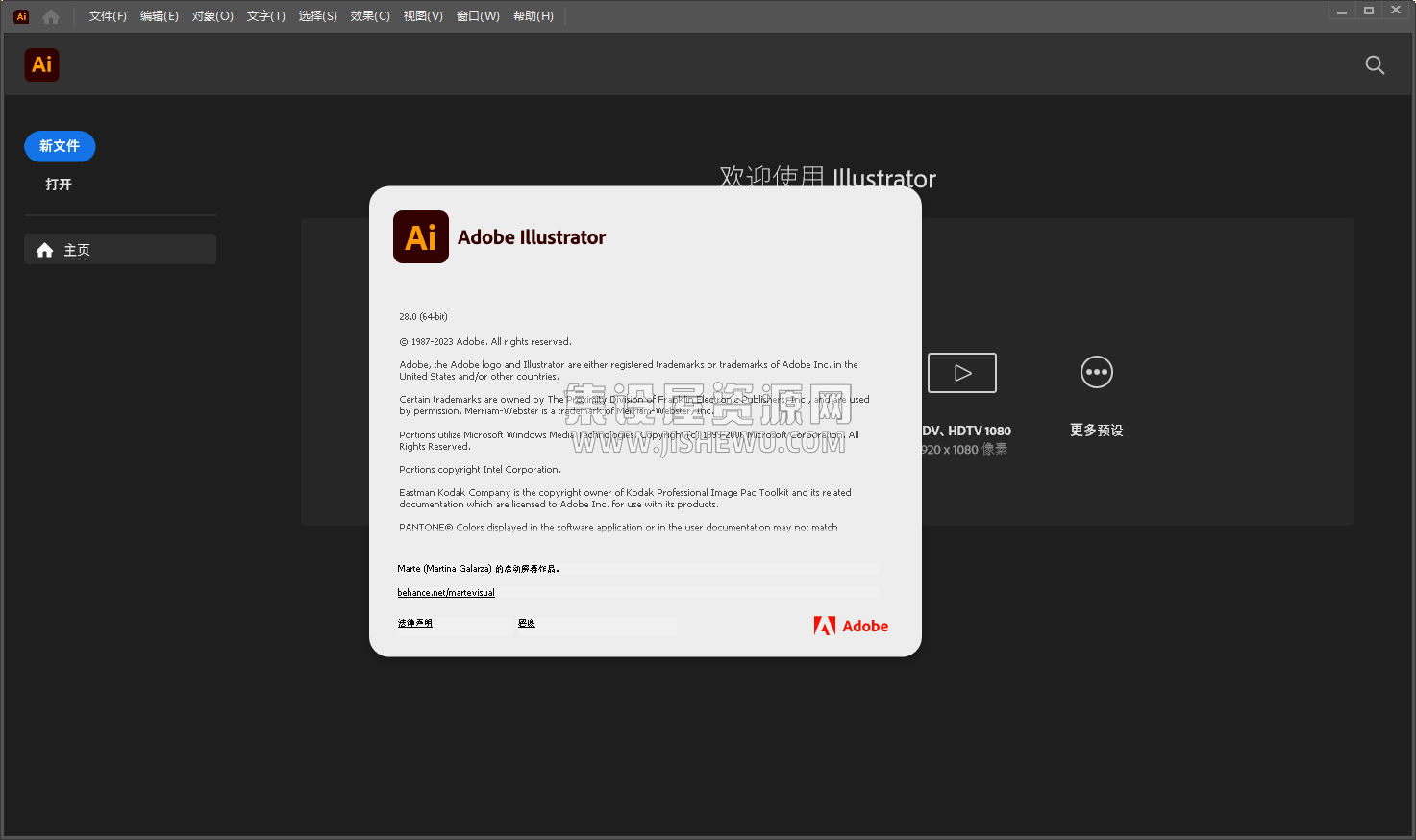Screen dimensions: 1416x840
Task: Open the File (文件) menu
Action: tap(108, 16)
